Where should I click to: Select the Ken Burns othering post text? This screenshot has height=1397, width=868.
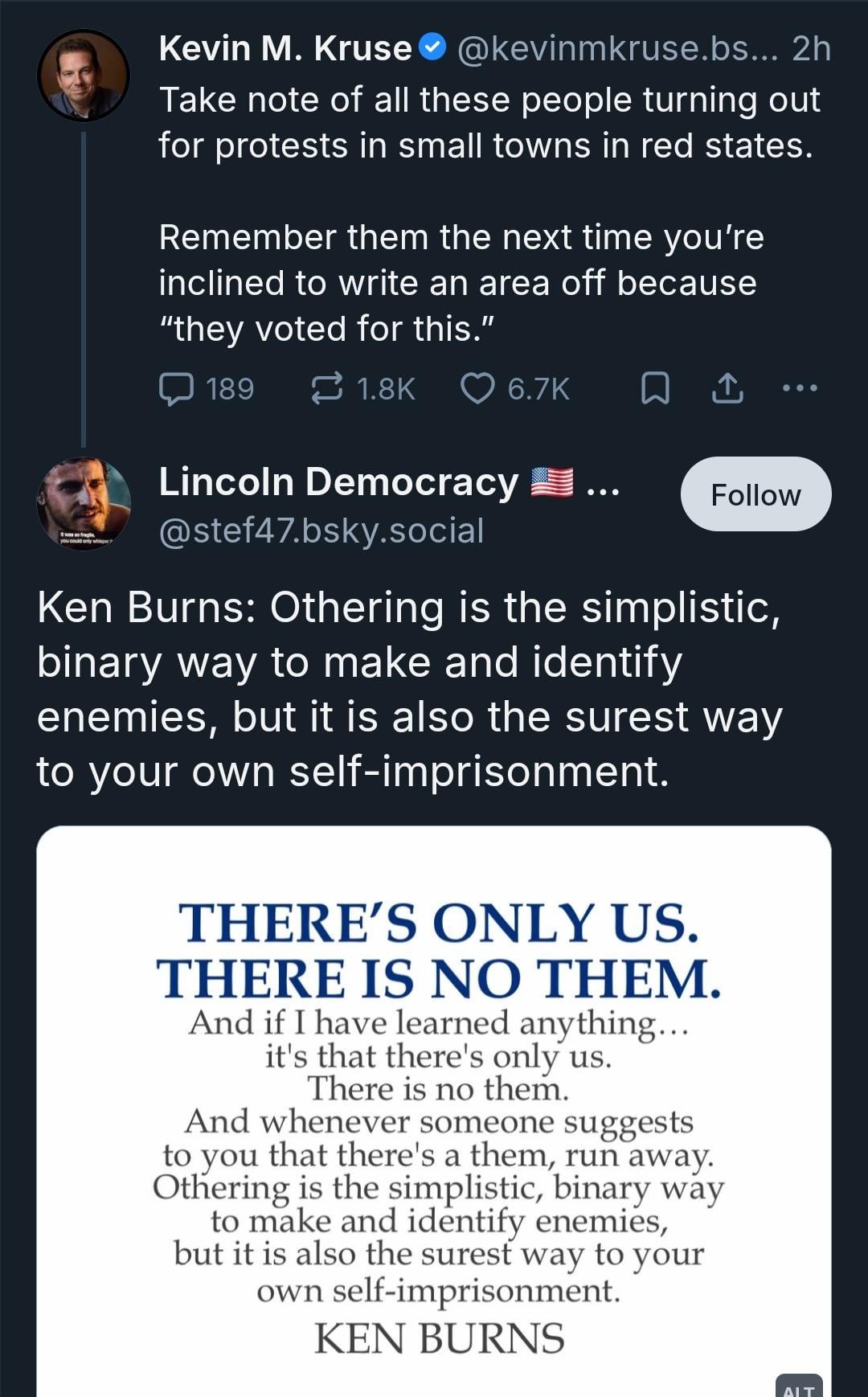click(410, 688)
